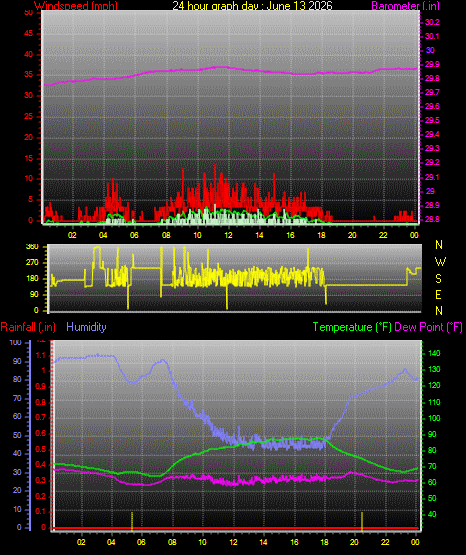Click the S compass label on direction chart

coord(438,279)
